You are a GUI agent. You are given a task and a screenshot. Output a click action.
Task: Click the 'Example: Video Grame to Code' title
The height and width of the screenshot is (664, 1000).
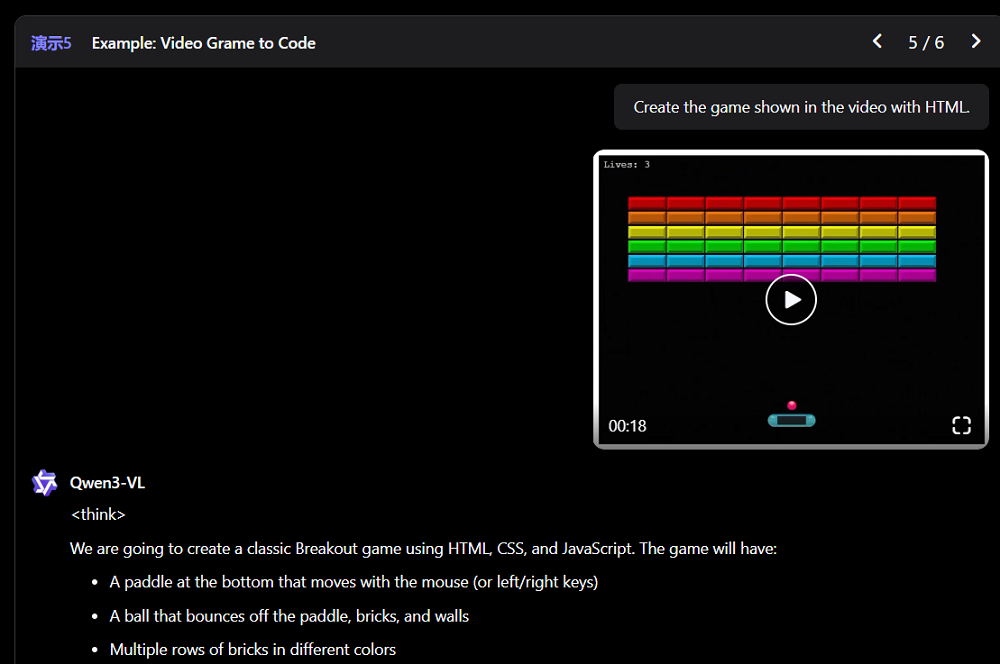click(x=203, y=43)
